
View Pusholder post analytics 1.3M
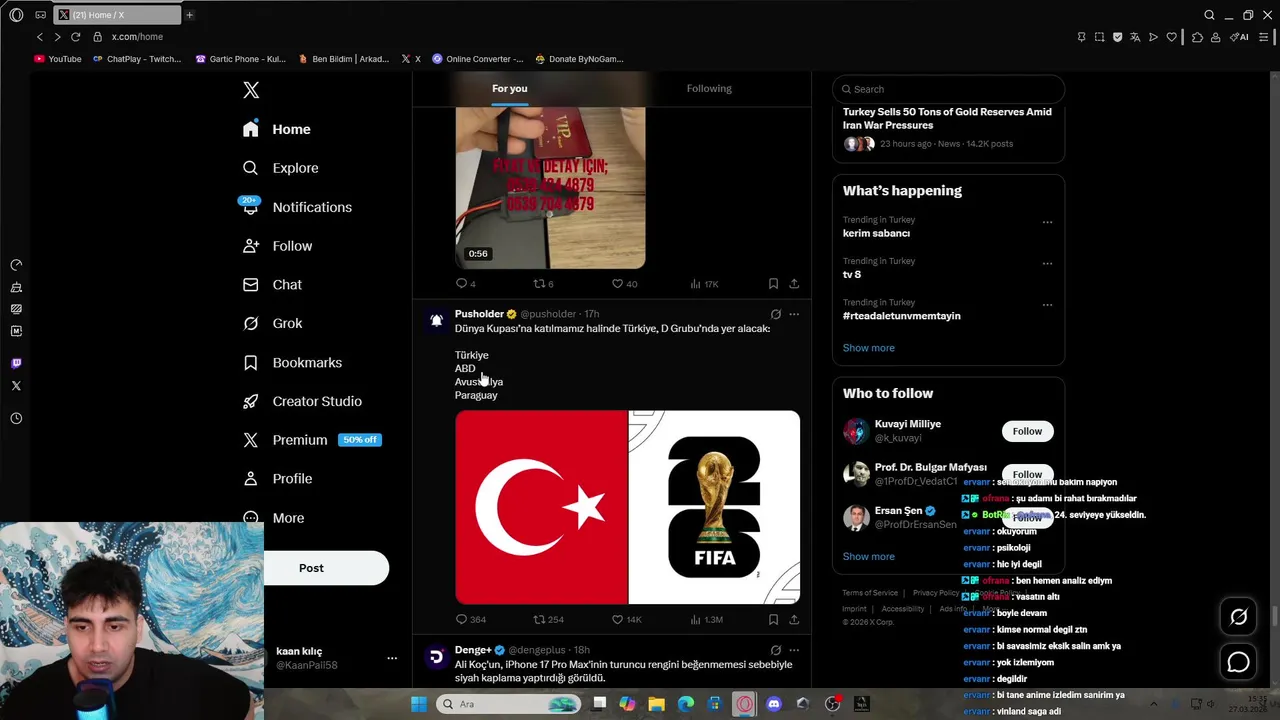(706, 620)
